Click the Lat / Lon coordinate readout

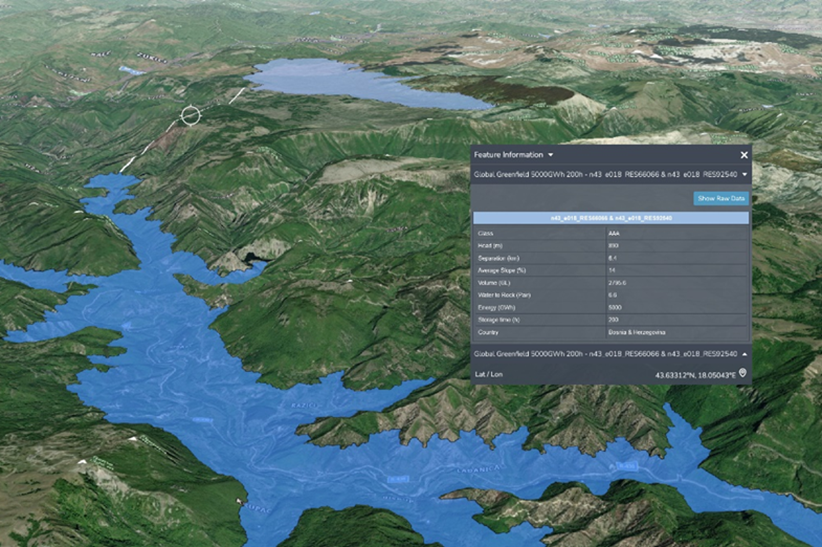(694, 374)
